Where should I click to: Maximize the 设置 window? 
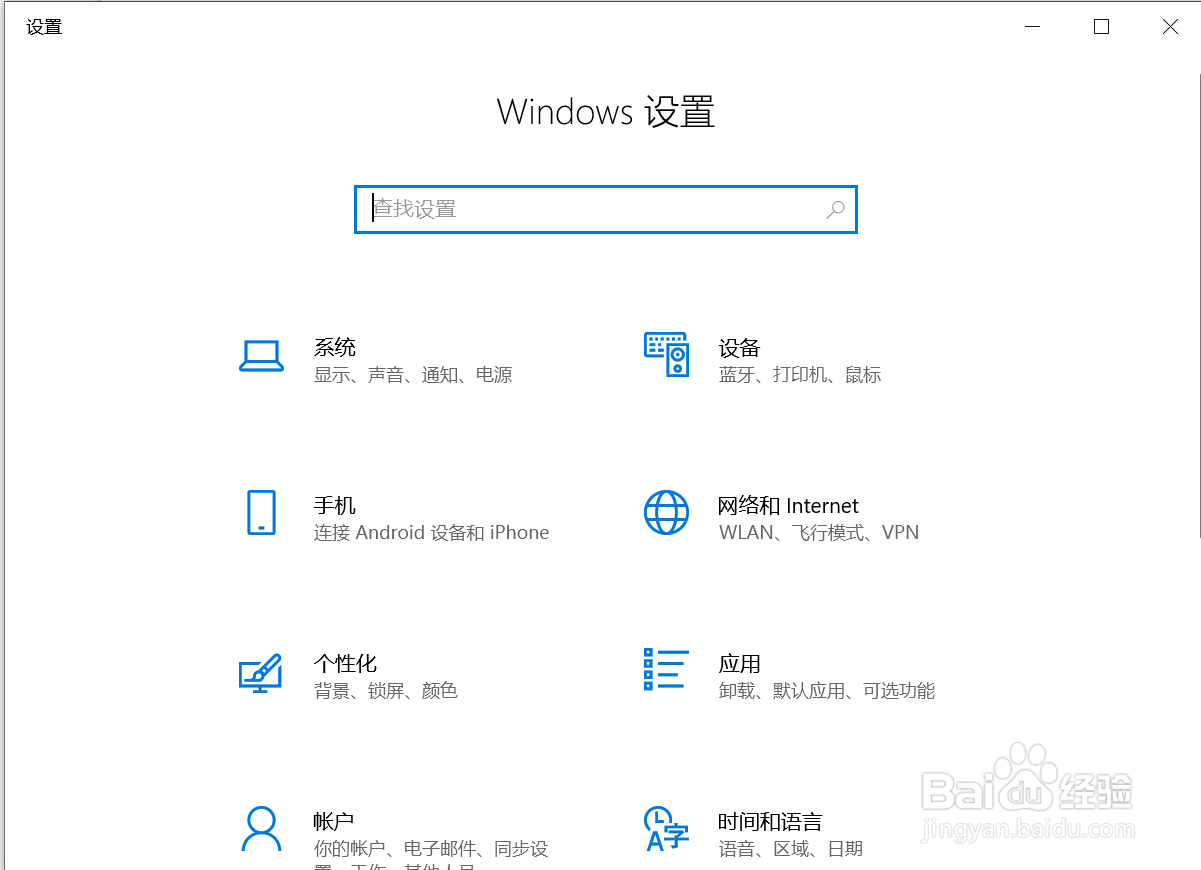coord(1101,27)
